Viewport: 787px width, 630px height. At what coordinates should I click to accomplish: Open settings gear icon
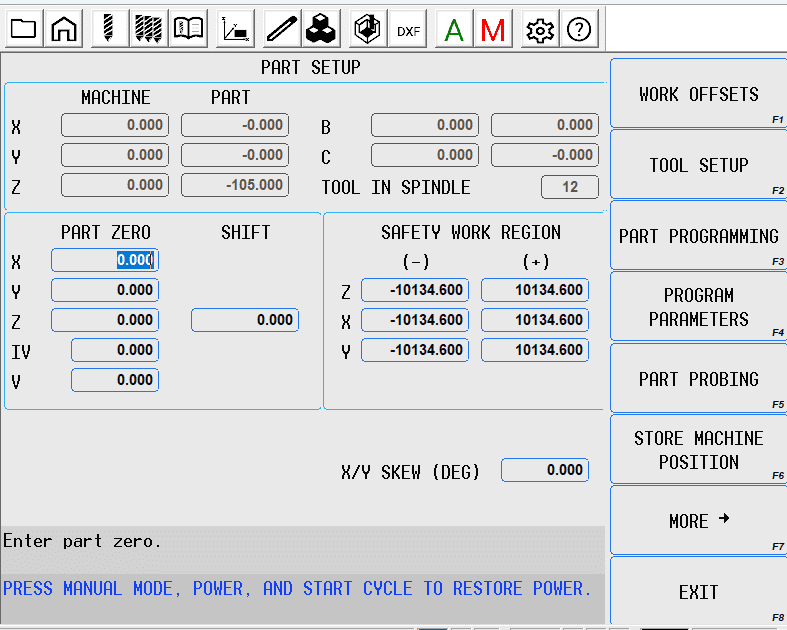coord(540,30)
